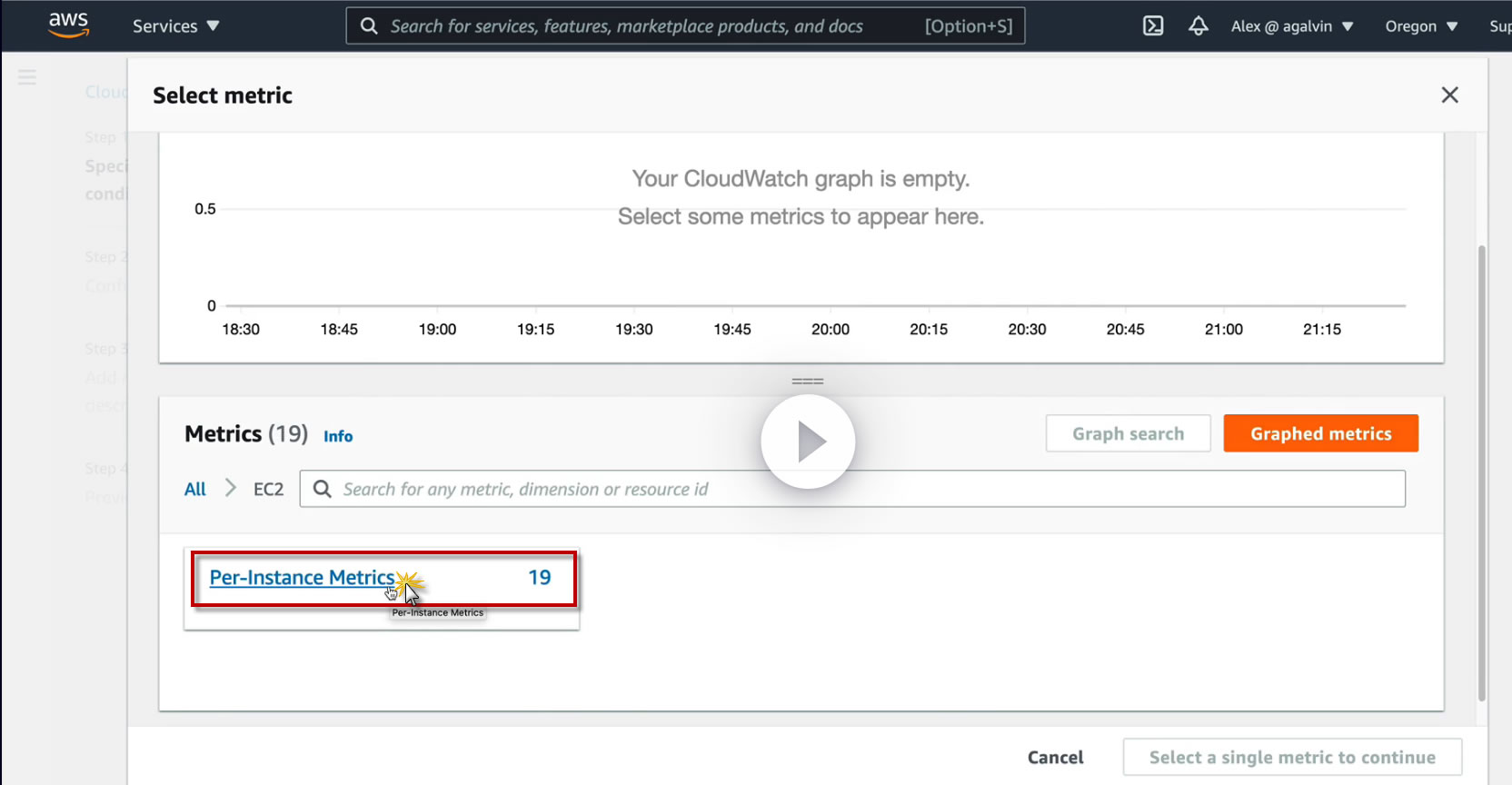The image size is (1512, 785).
Task: Click the top search bar magnifier icon
Action: click(x=369, y=26)
